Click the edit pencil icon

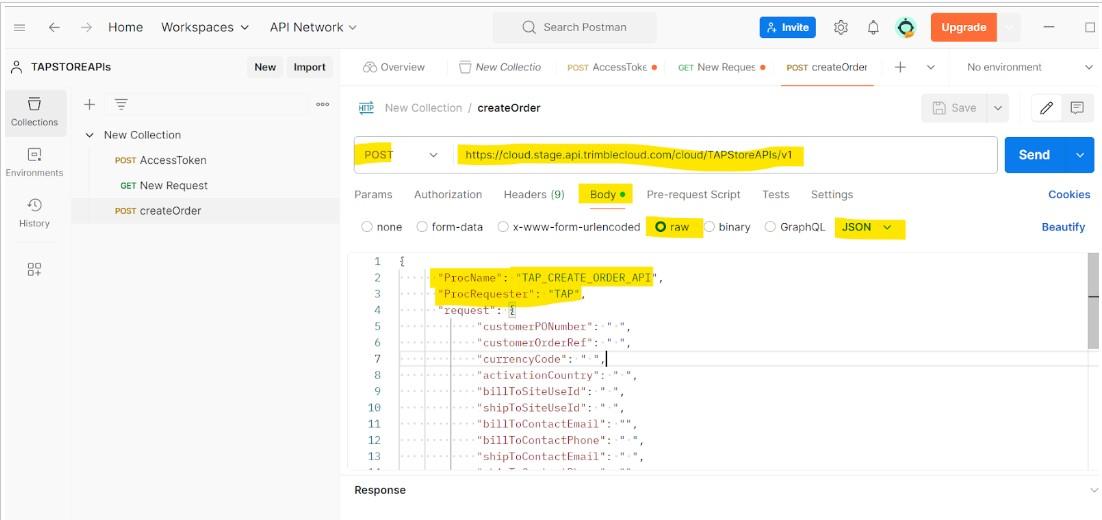coord(1047,108)
